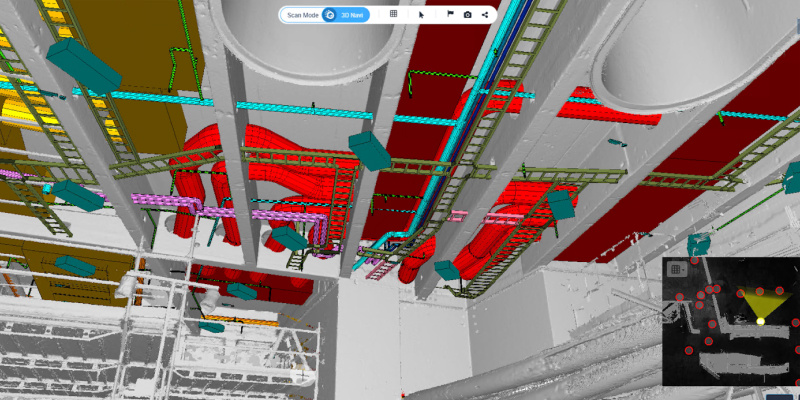Select the pointer cursor tool

point(421,15)
